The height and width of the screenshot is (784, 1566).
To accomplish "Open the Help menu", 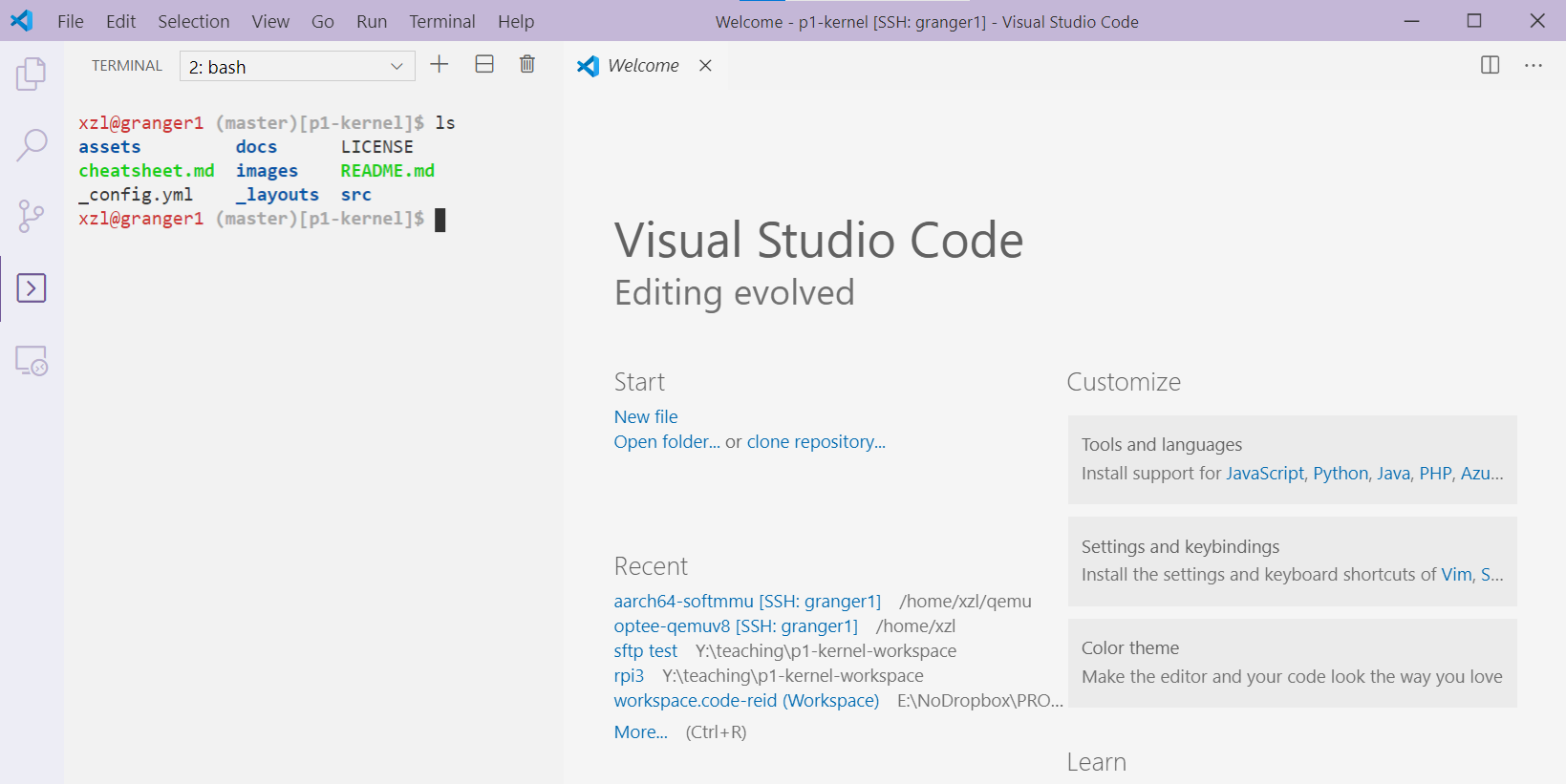I will click(516, 21).
